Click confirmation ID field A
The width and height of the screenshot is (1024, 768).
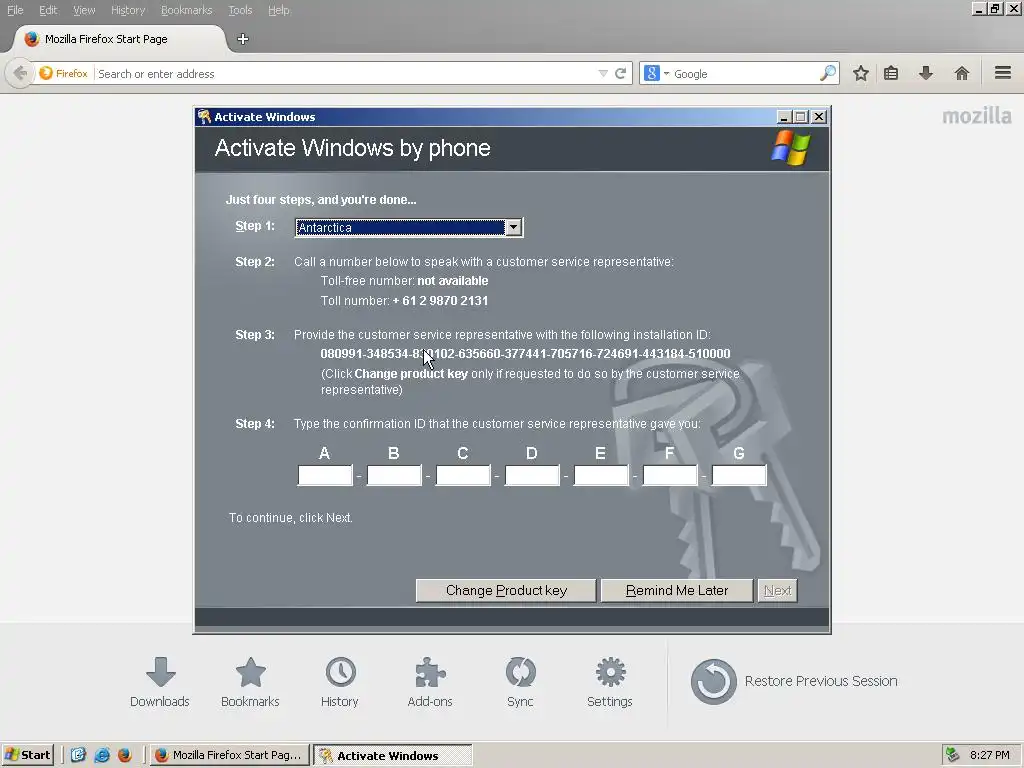[x=325, y=475]
